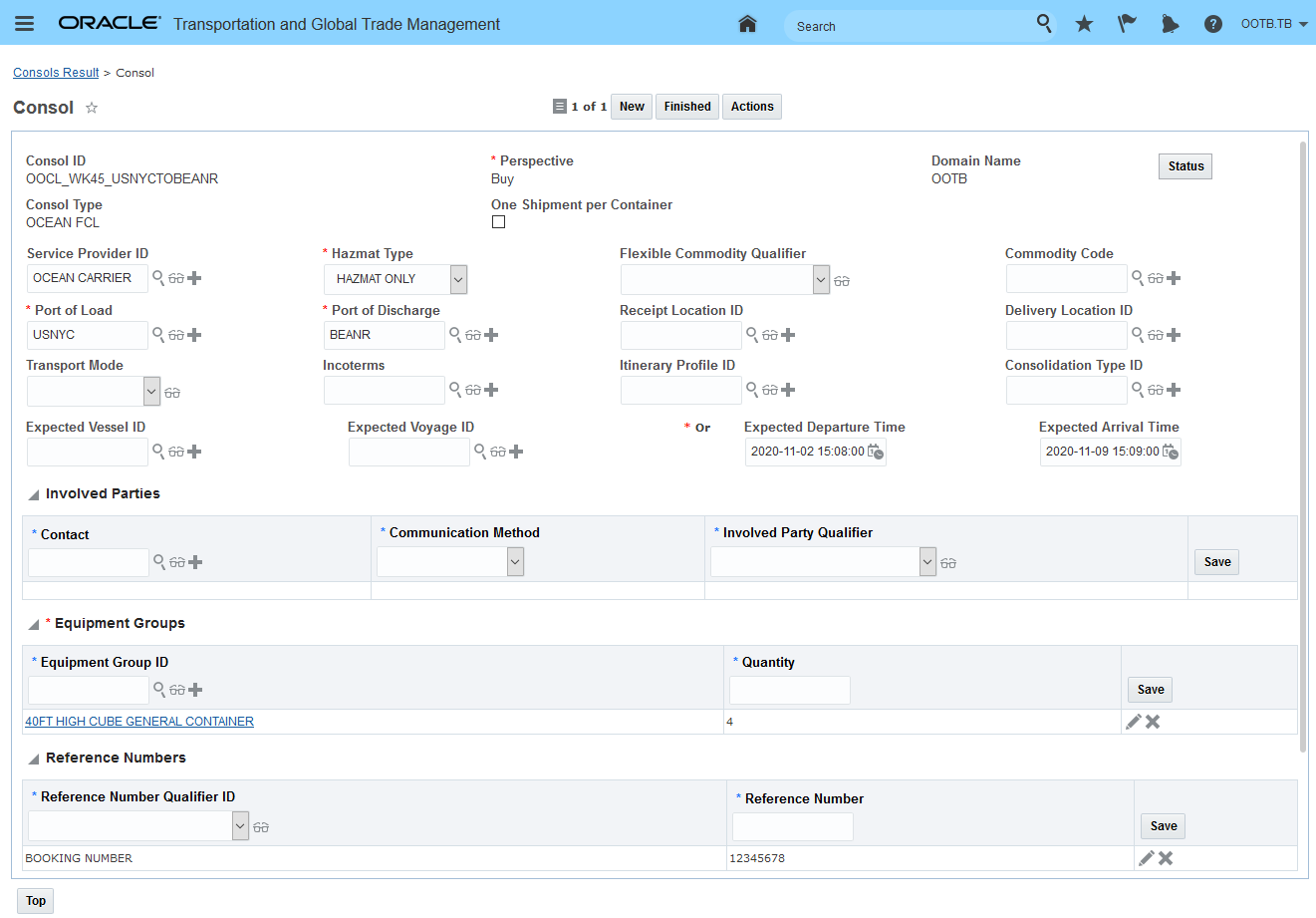
Task: Edit the Booking Number row pencil
Action: click(1146, 858)
